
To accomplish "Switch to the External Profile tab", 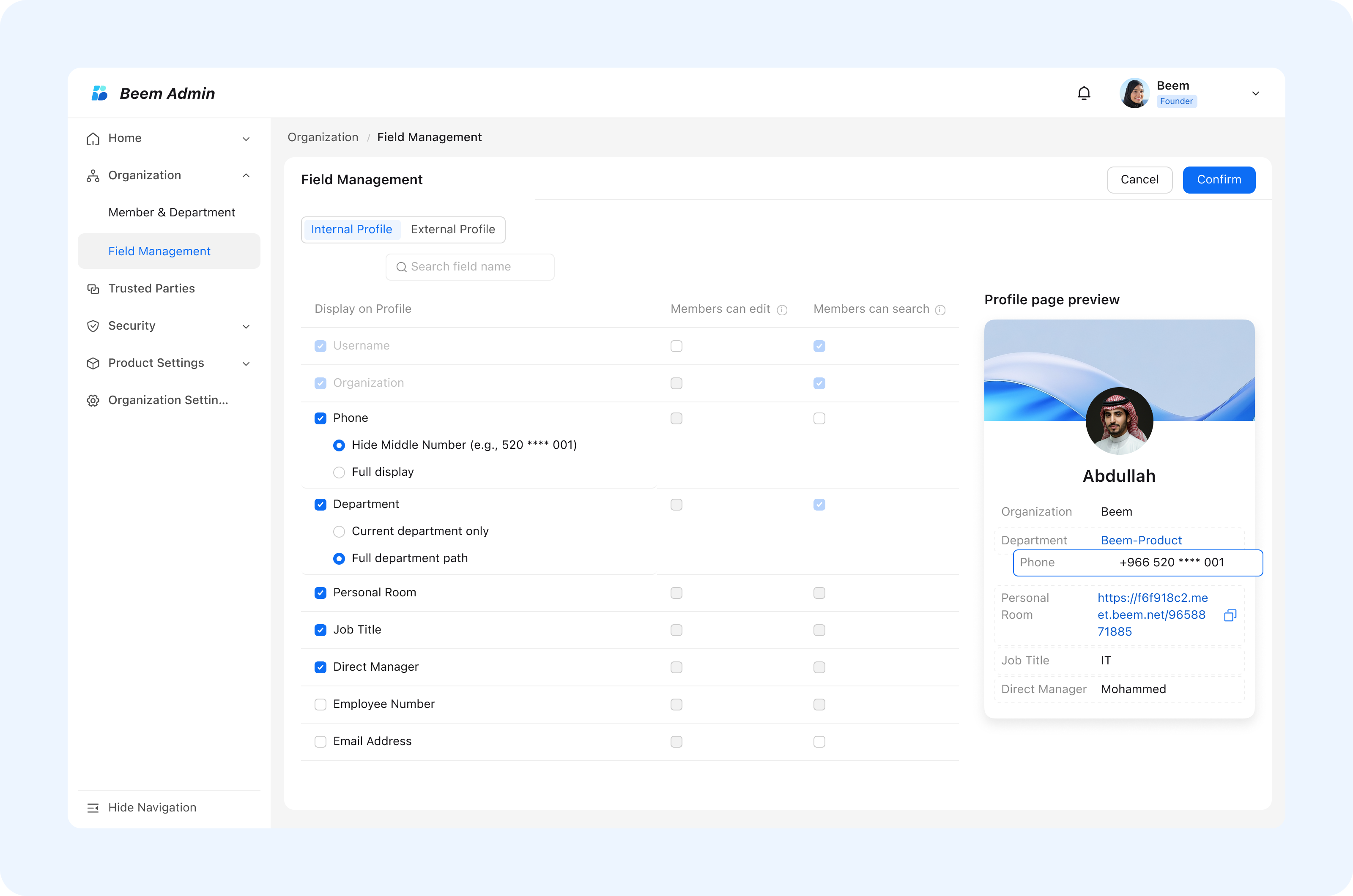I will pos(453,230).
